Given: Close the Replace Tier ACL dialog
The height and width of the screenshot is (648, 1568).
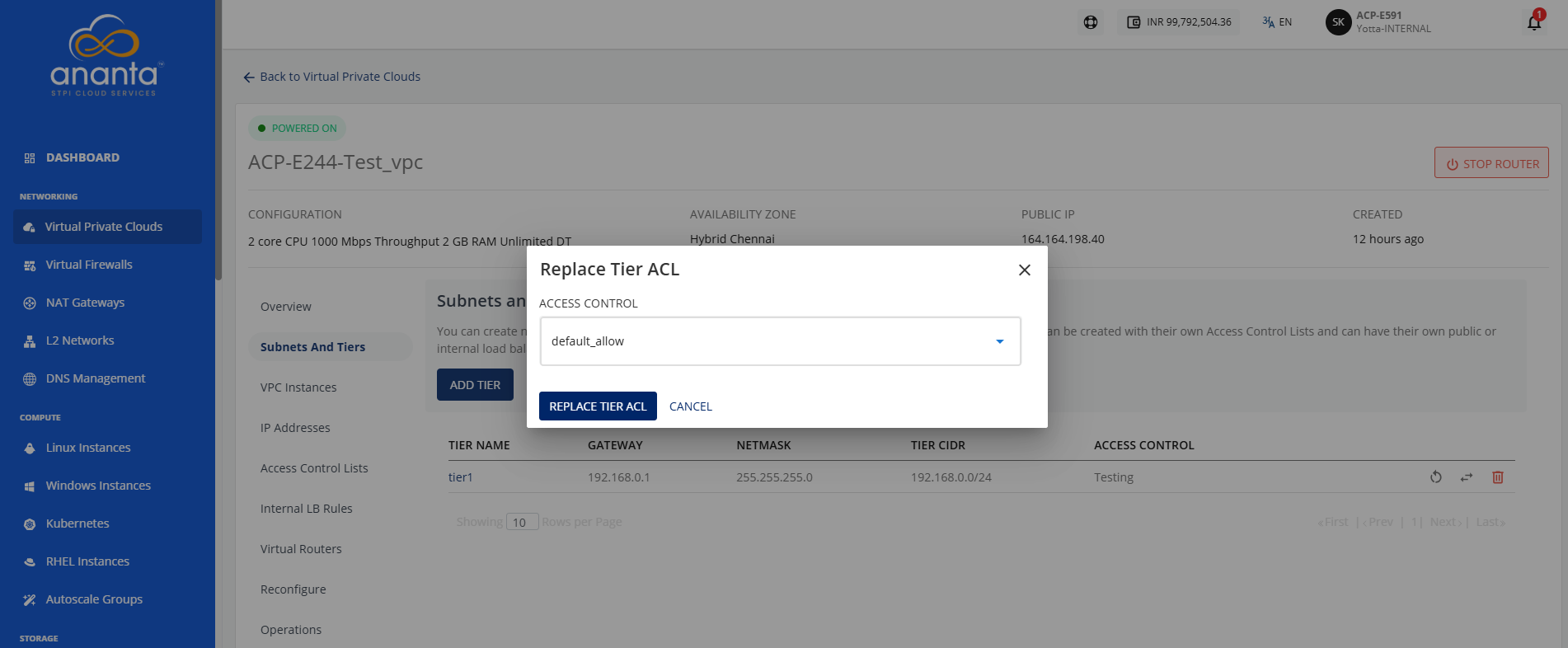Looking at the screenshot, I should point(1025,270).
